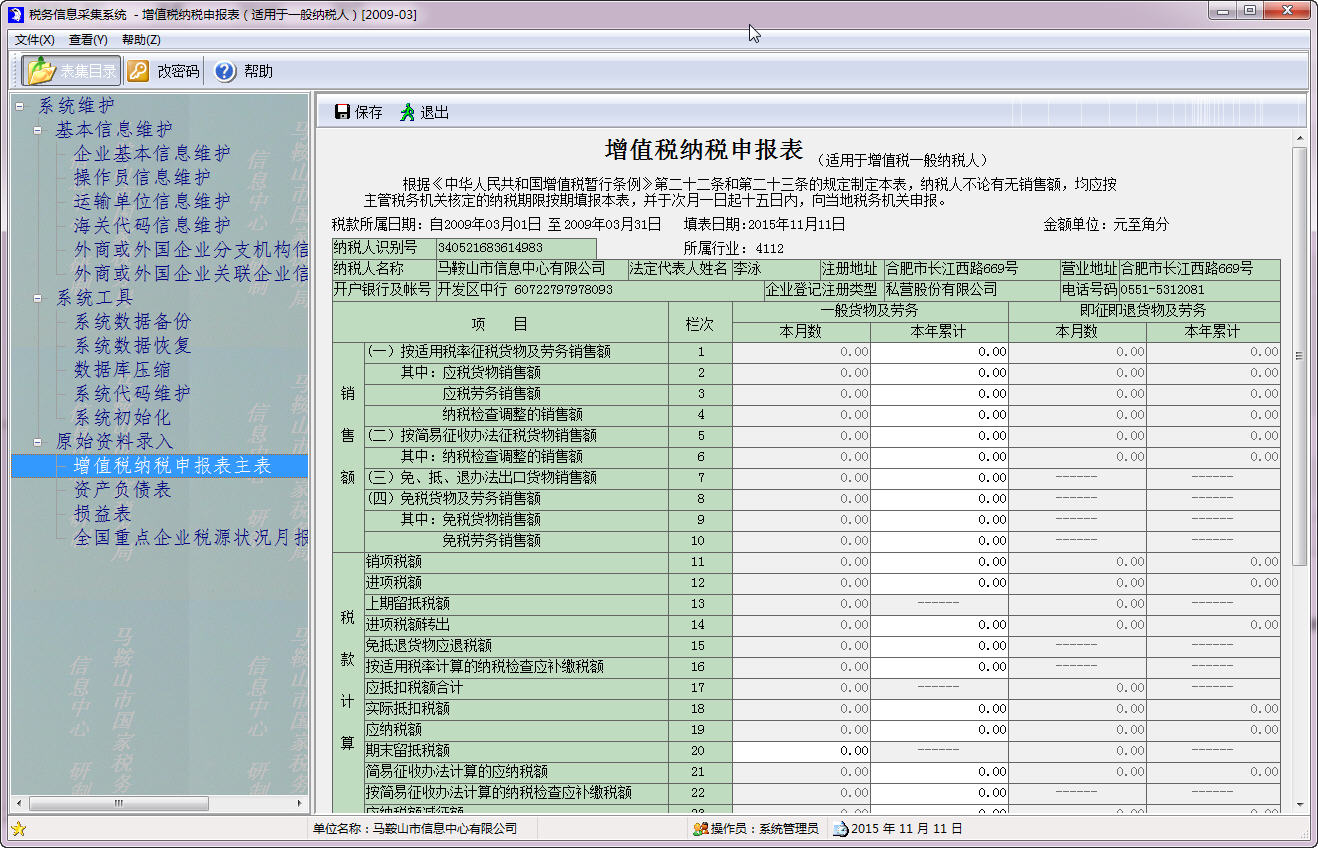Open the 查看(Y) menu
Screen dimensions: 1318x848
coord(88,40)
